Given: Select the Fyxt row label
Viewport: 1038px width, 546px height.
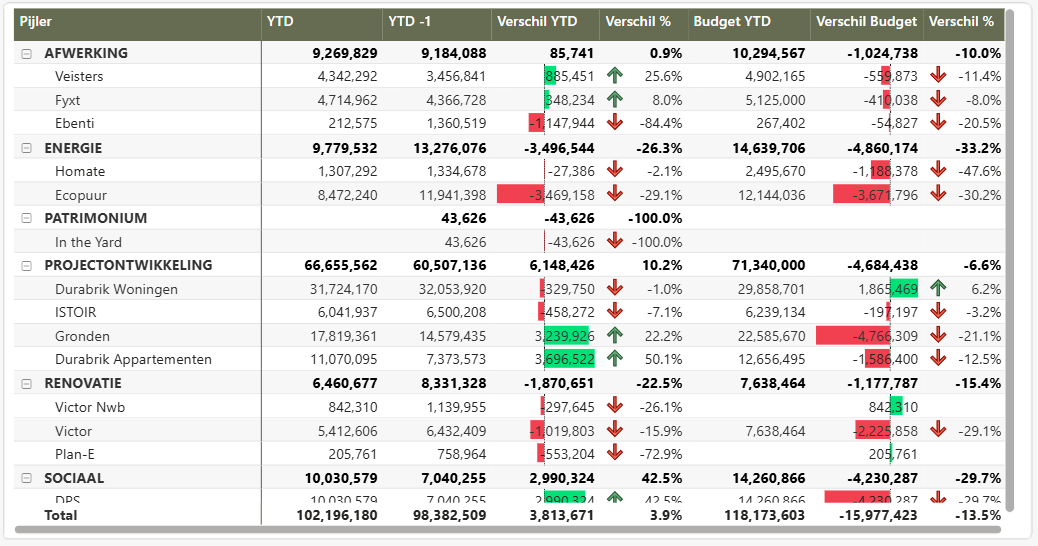Looking at the screenshot, I should coord(68,101).
